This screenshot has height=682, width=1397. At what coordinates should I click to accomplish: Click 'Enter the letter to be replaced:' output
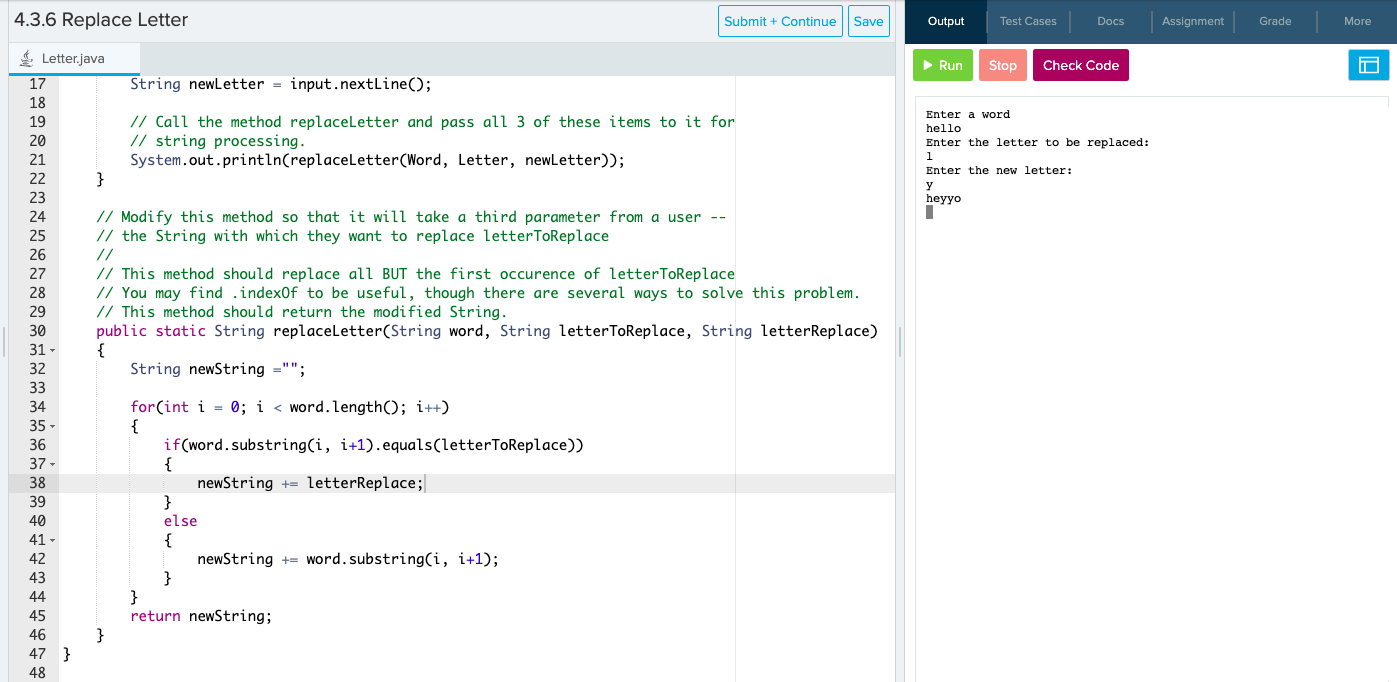pyautogui.click(x=1038, y=142)
